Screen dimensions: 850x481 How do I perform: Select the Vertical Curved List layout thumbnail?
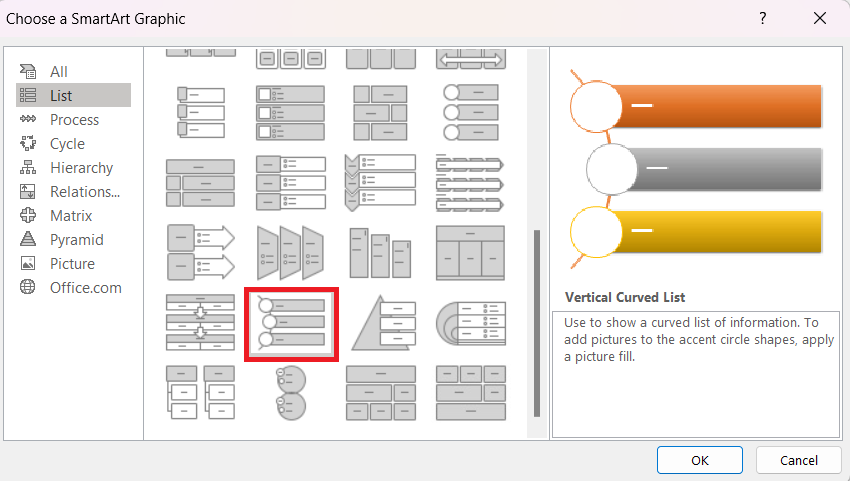(x=292, y=324)
